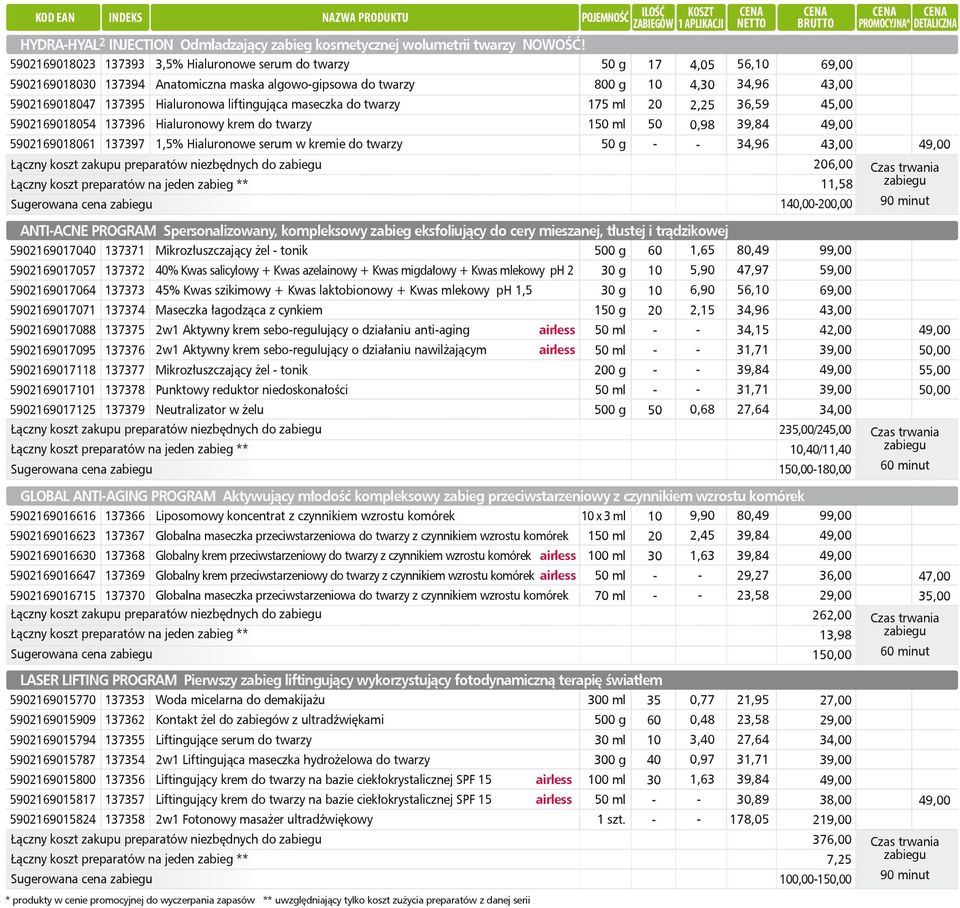Click 'Liposomowy koncentrat z czynnikiem wzrostu komórek'

(x=305, y=516)
